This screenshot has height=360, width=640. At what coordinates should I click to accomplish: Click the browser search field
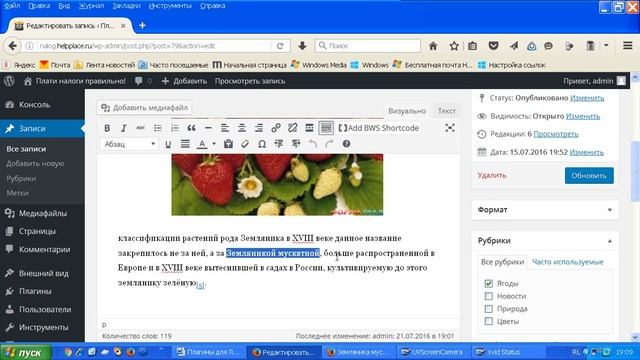368,46
